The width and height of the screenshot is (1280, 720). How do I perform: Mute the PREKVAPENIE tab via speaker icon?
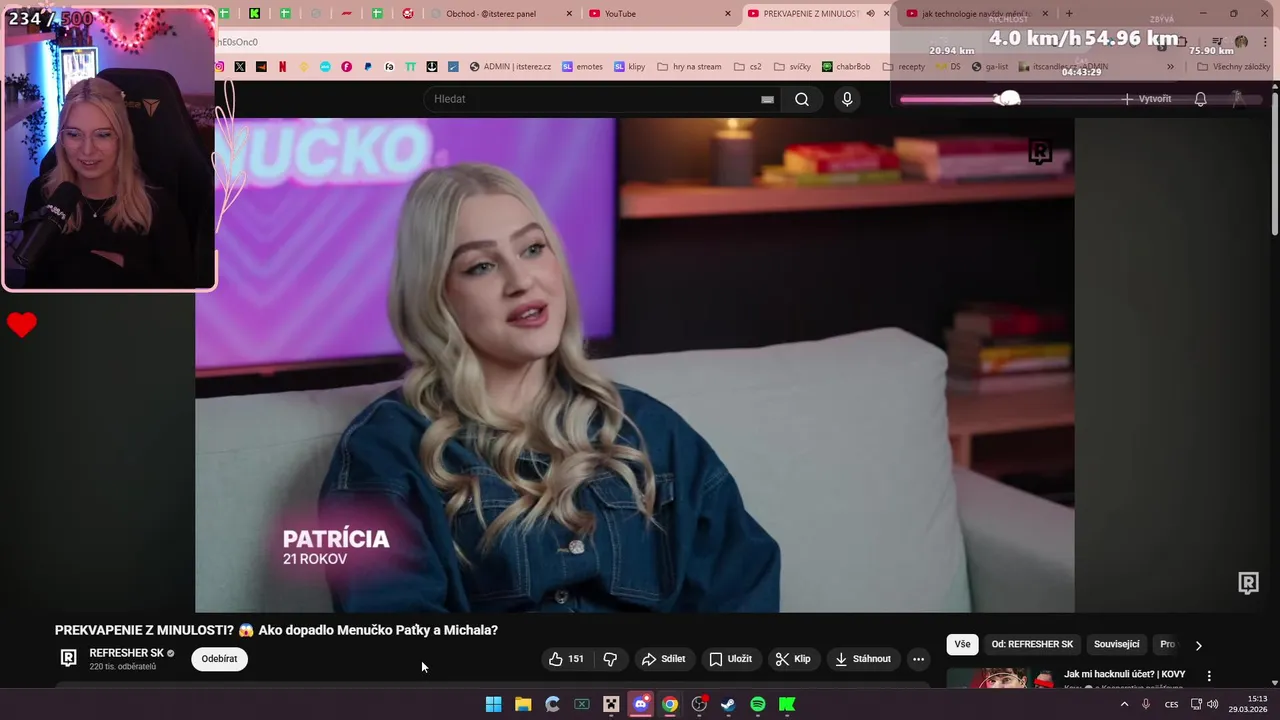click(x=870, y=14)
